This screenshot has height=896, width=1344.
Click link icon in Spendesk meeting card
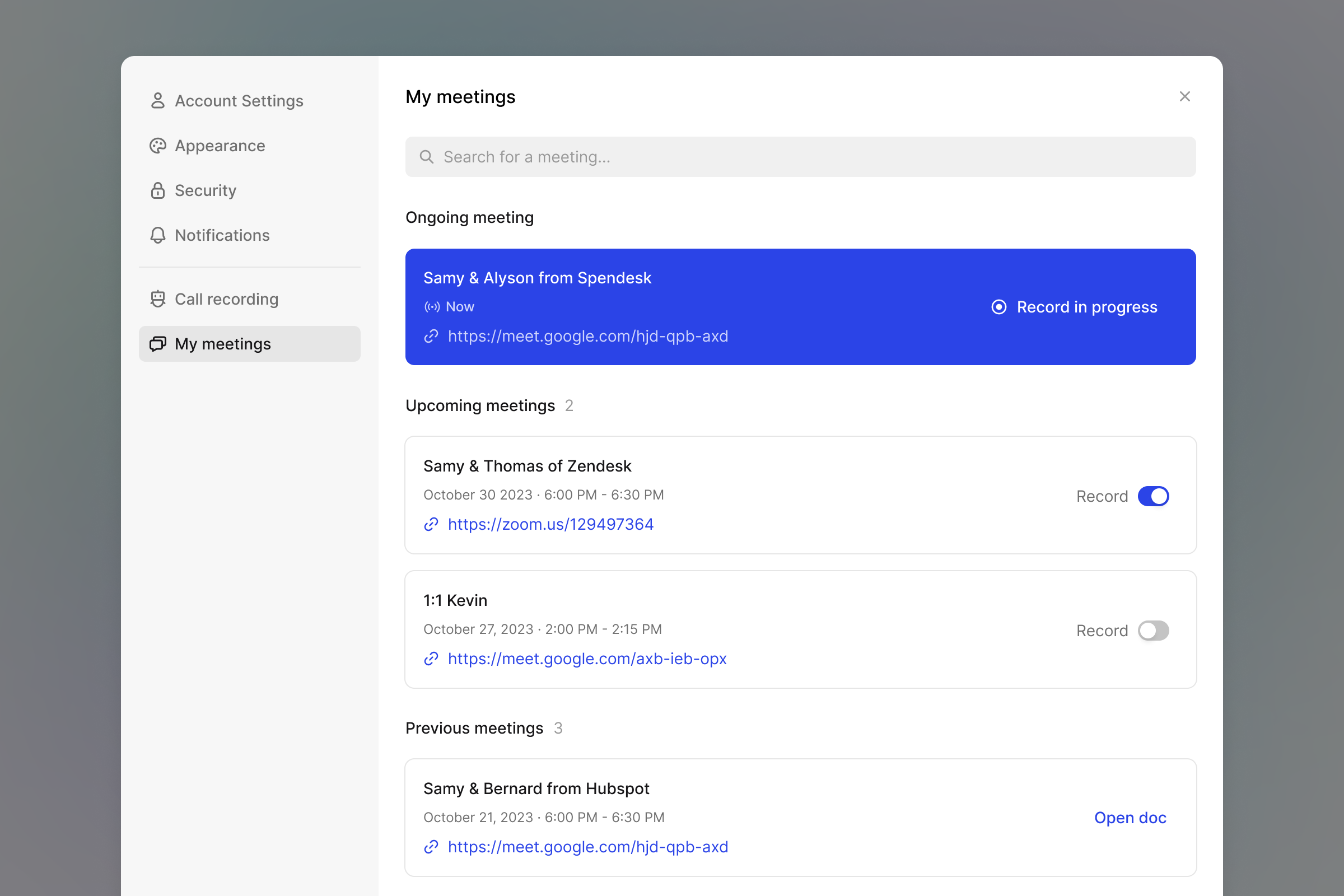coord(431,336)
